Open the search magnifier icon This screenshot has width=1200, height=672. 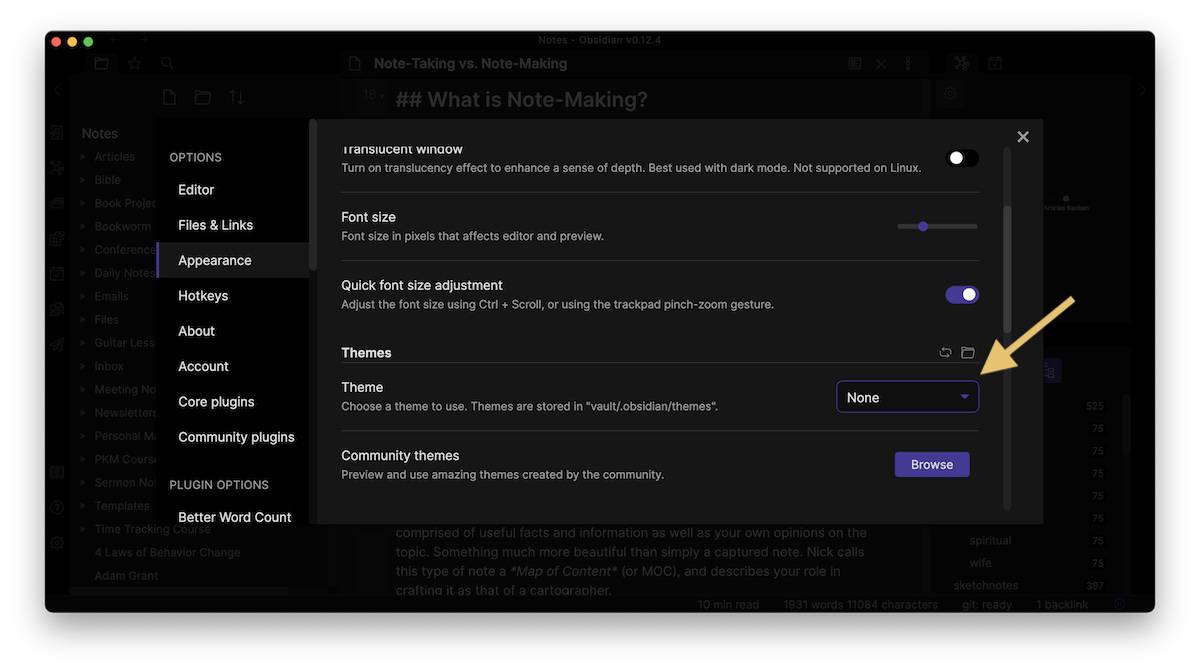(167, 63)
